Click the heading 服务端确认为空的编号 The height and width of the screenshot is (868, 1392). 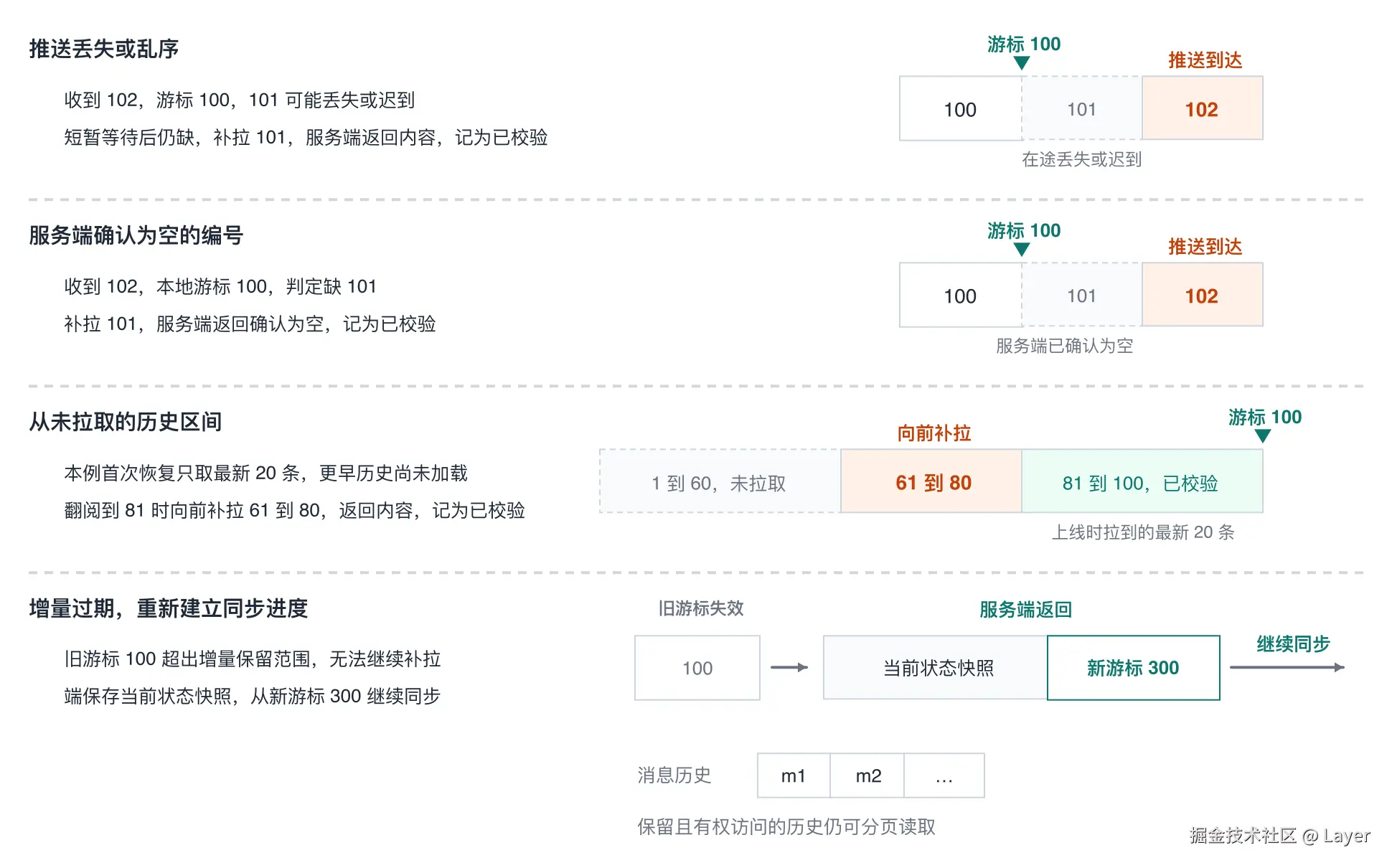click(136, 235)
